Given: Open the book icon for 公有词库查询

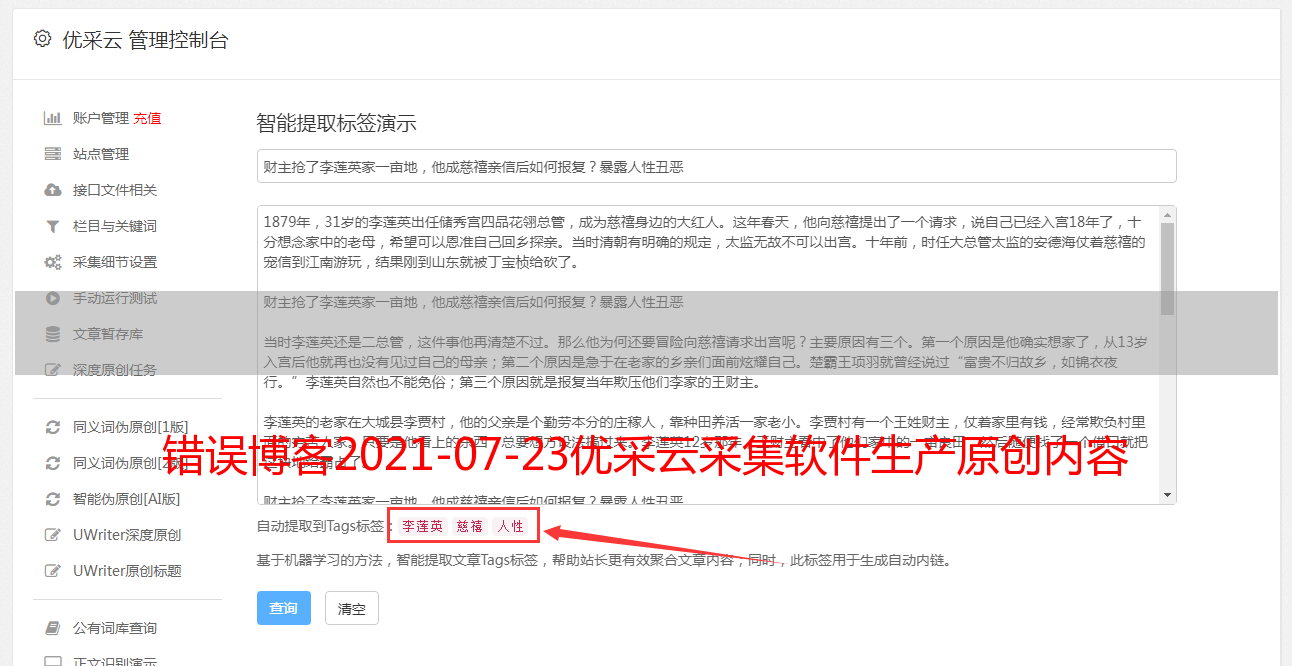Looking at the screenshot, I should pyautogui.click(x=53, y=628).
